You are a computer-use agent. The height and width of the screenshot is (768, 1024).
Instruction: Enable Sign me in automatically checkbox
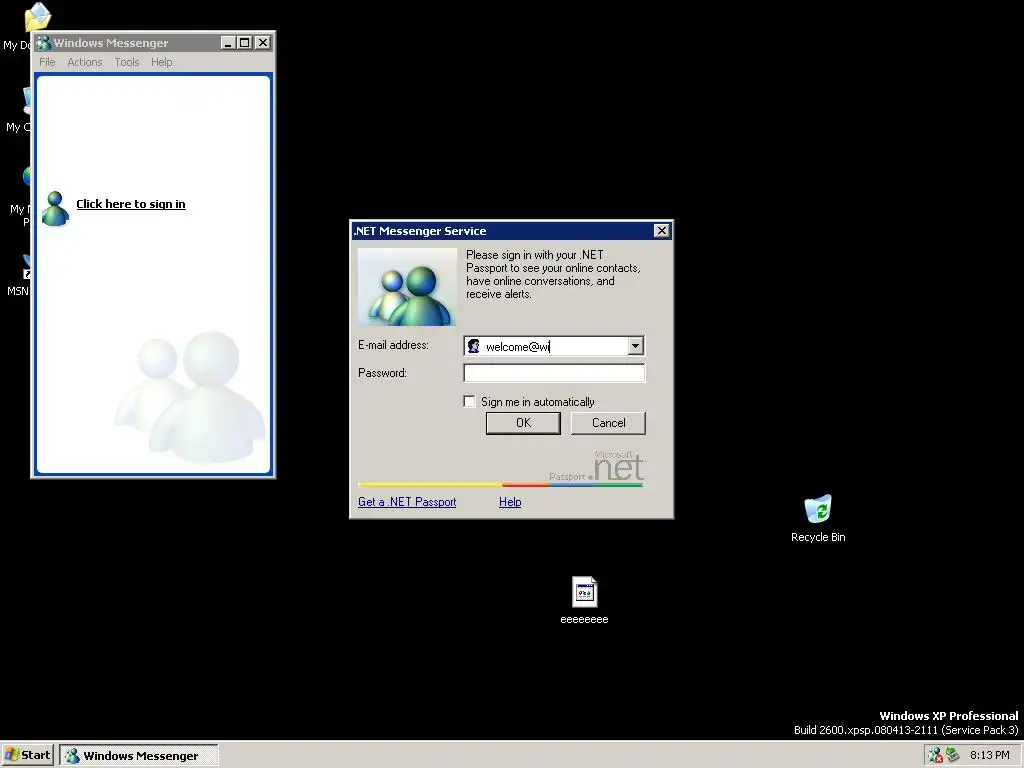tap(469, 401)
